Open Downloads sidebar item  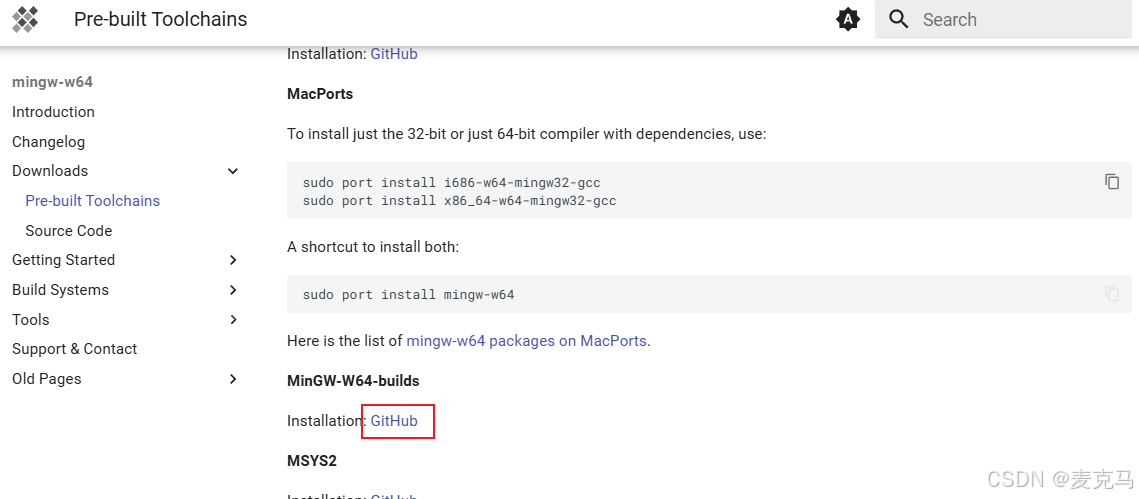click(49, 171)
